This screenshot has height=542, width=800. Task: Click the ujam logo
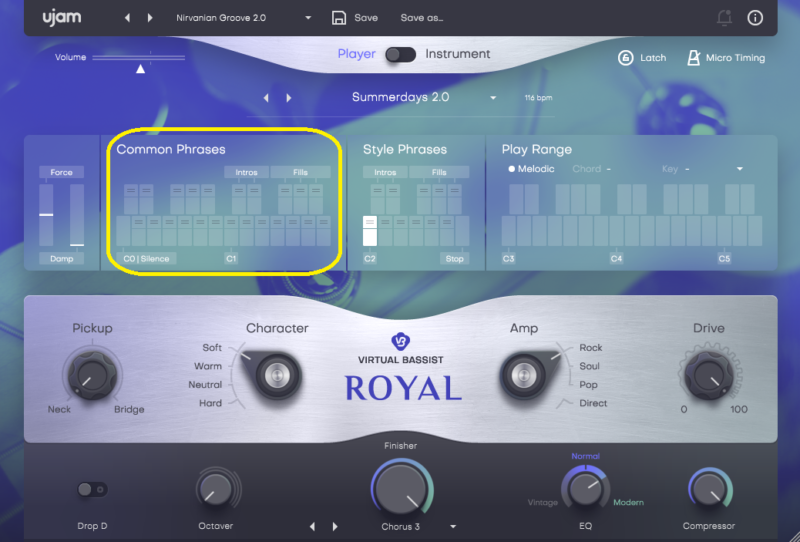click(62, 18)
